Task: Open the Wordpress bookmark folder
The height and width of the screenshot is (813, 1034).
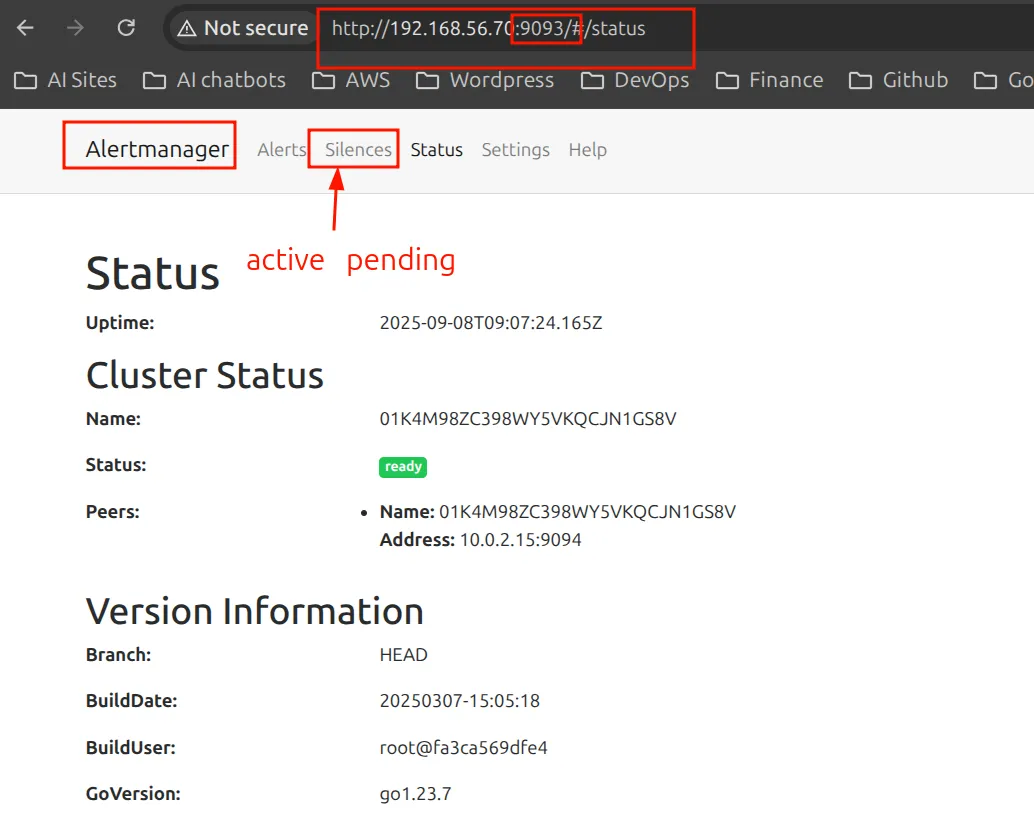Action: coord(485,80)
